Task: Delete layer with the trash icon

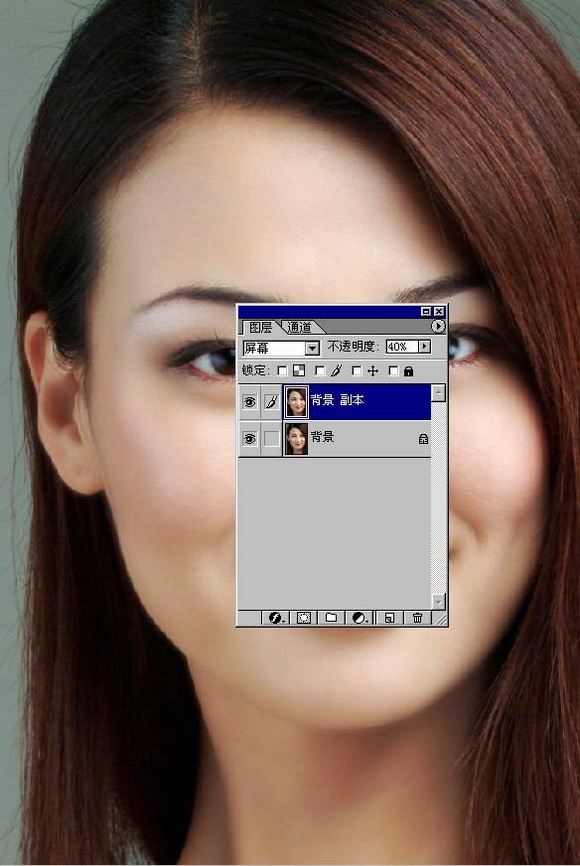Action: coord(418,618)
